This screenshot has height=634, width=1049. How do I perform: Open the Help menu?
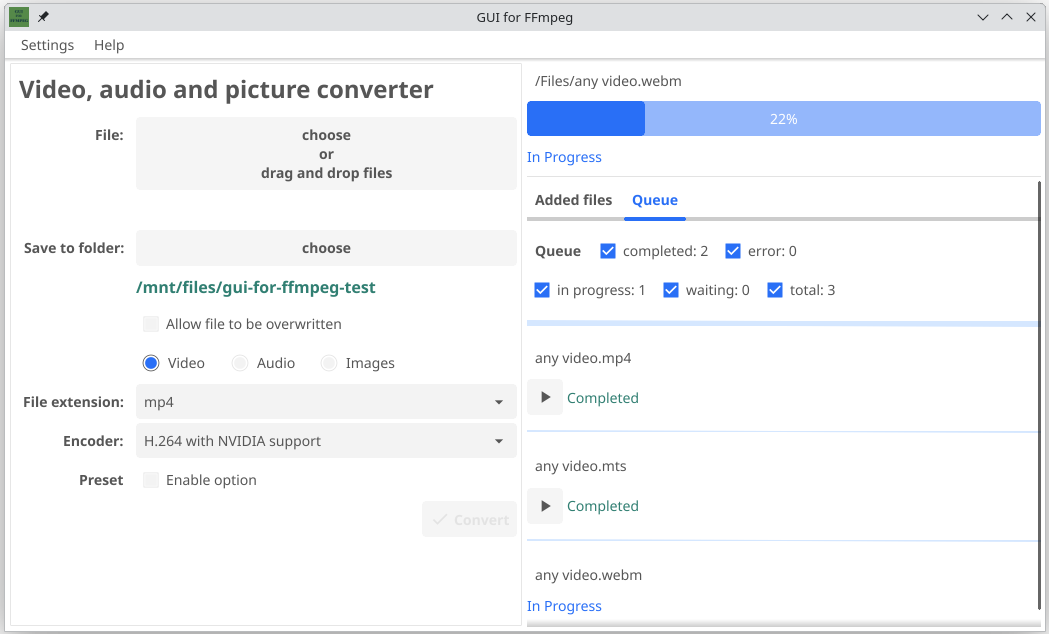pyautogui.click(x=109, y=45)
